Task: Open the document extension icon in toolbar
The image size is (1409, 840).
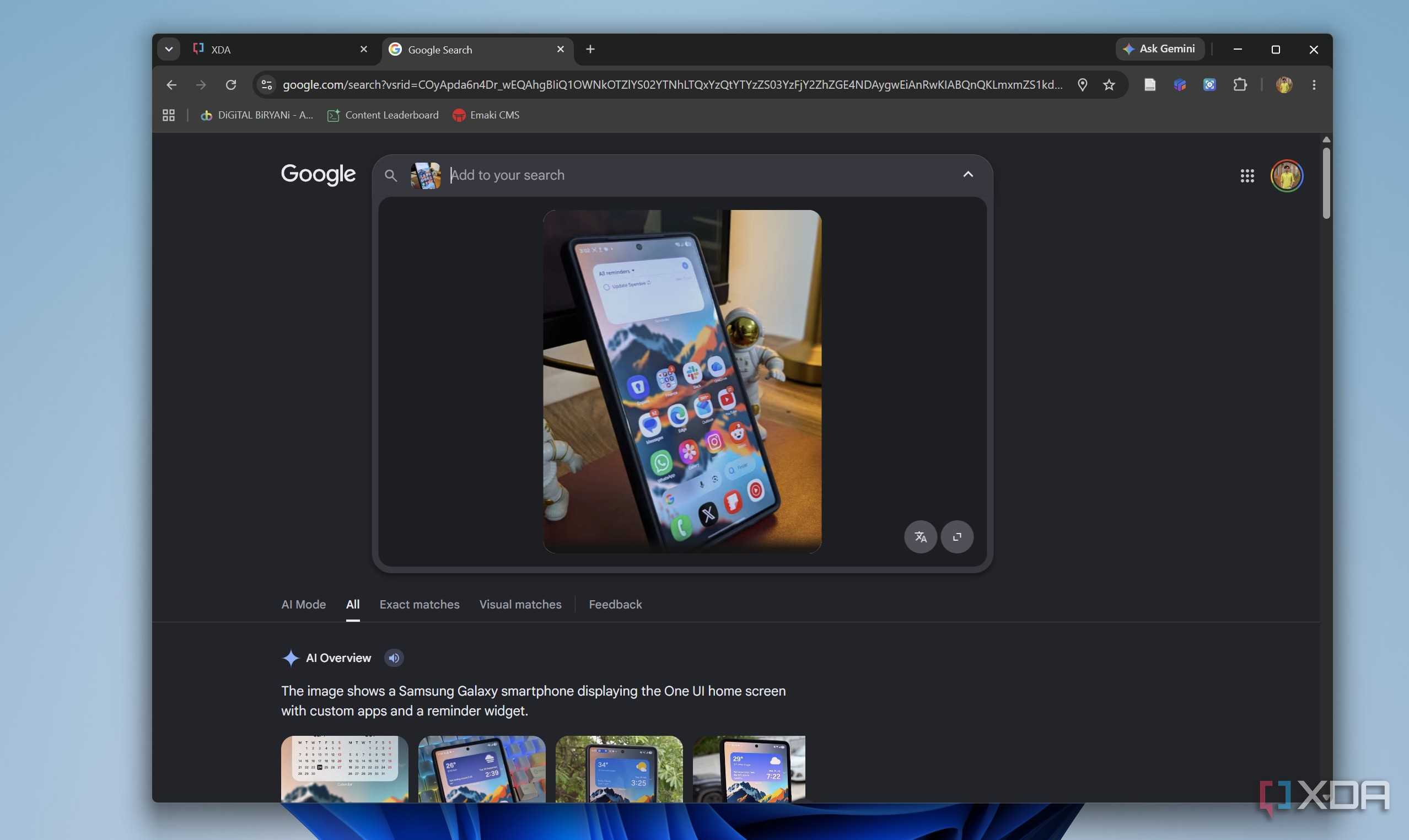Action: point(1150,85)
